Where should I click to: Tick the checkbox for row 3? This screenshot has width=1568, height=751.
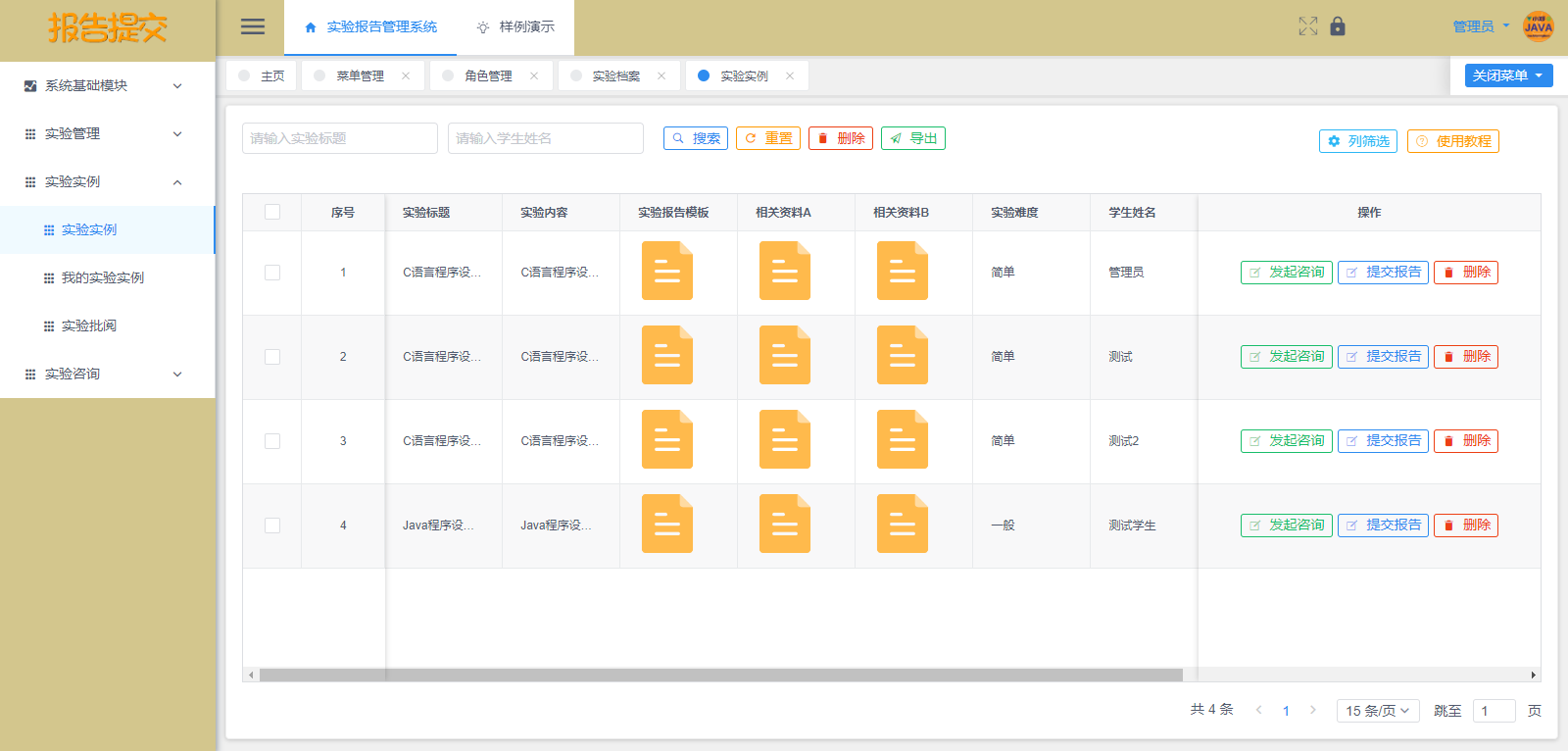(272, 441)
